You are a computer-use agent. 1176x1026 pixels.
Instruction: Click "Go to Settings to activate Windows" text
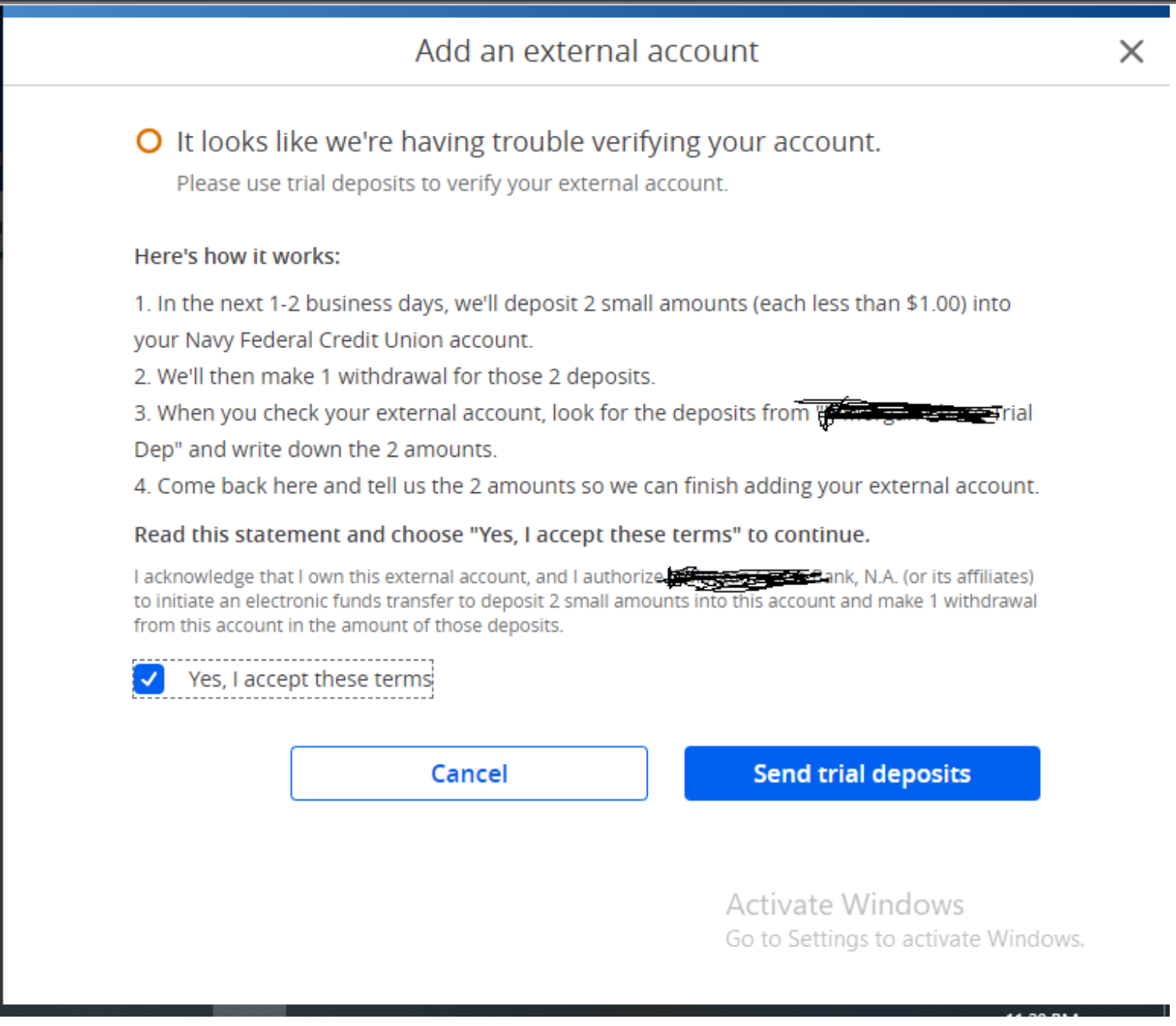904,939
